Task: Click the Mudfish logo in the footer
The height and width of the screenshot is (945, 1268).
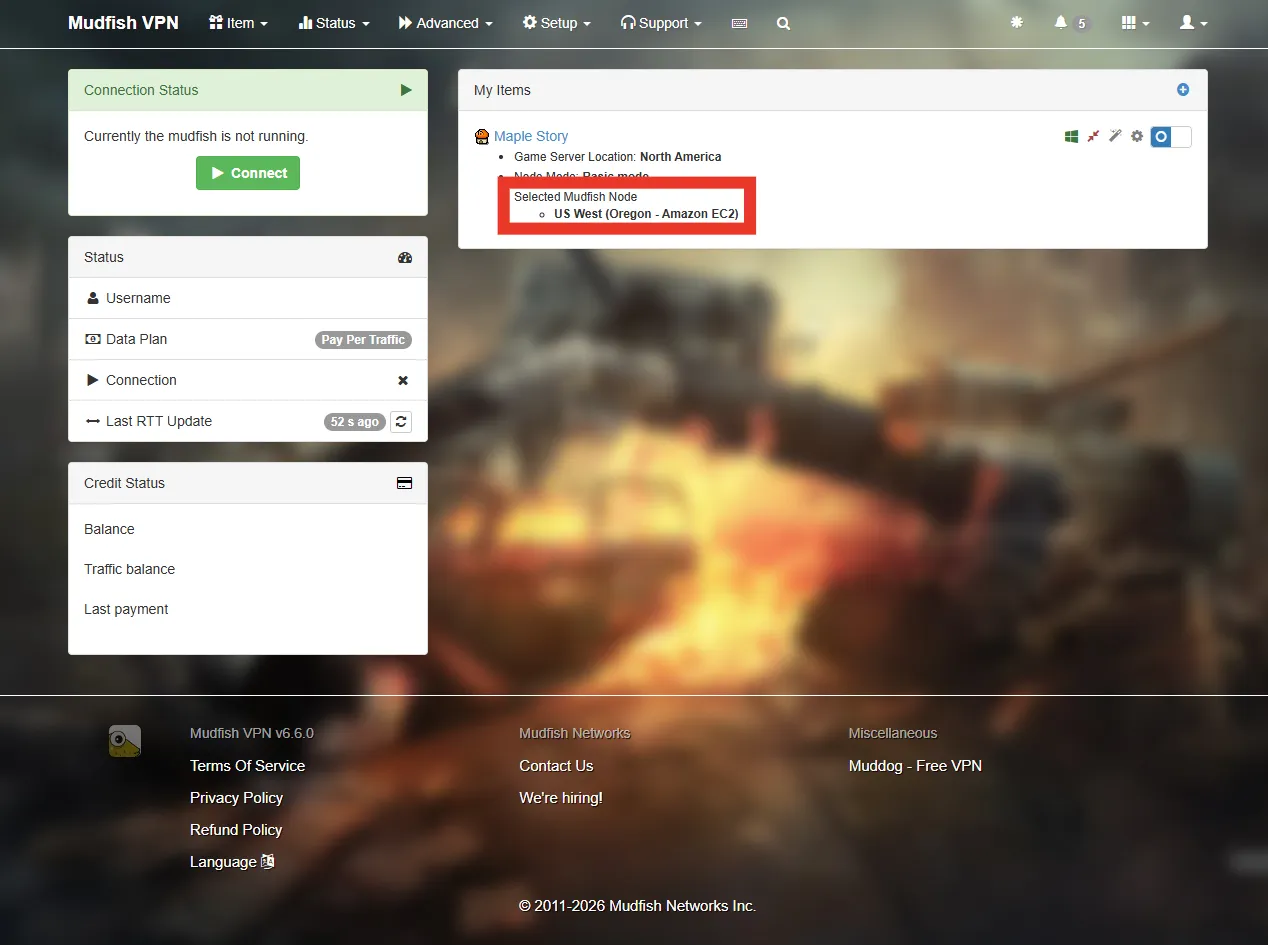Action: pyautogui.click(x=125, y=741)
